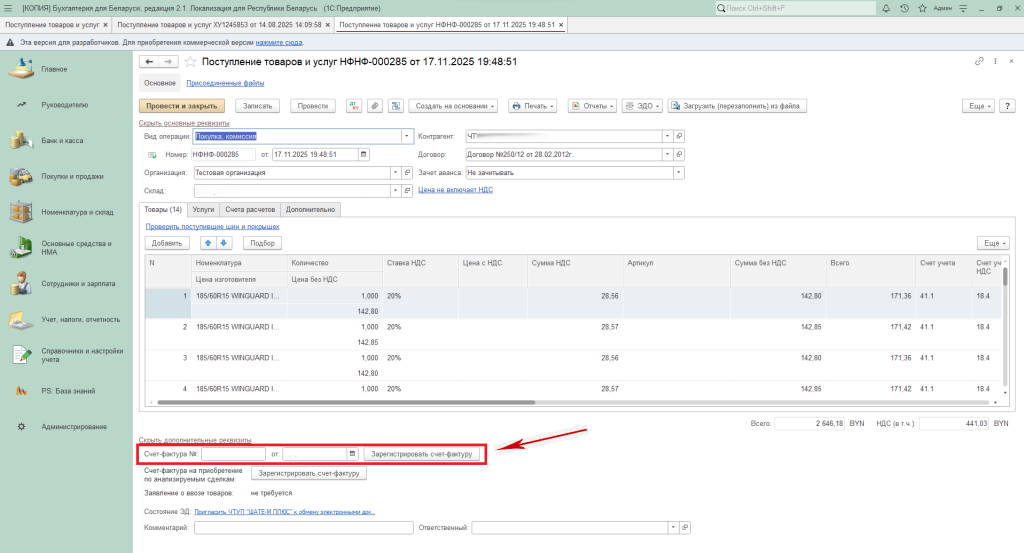Click the Комментарий input field
Image resolution: width=1024 pixels, height=553 pixels.
pos(303,527)
